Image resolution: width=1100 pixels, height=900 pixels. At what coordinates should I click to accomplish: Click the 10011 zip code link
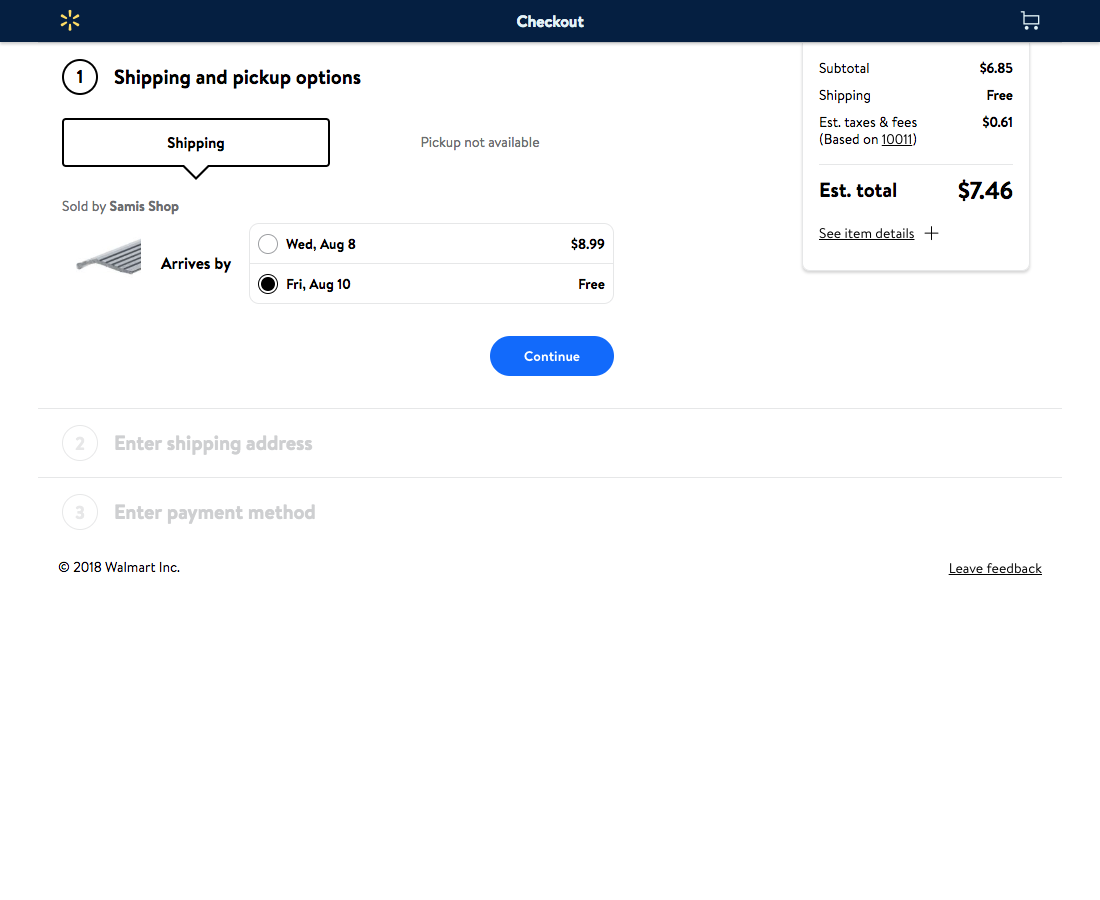click(897, 139)
